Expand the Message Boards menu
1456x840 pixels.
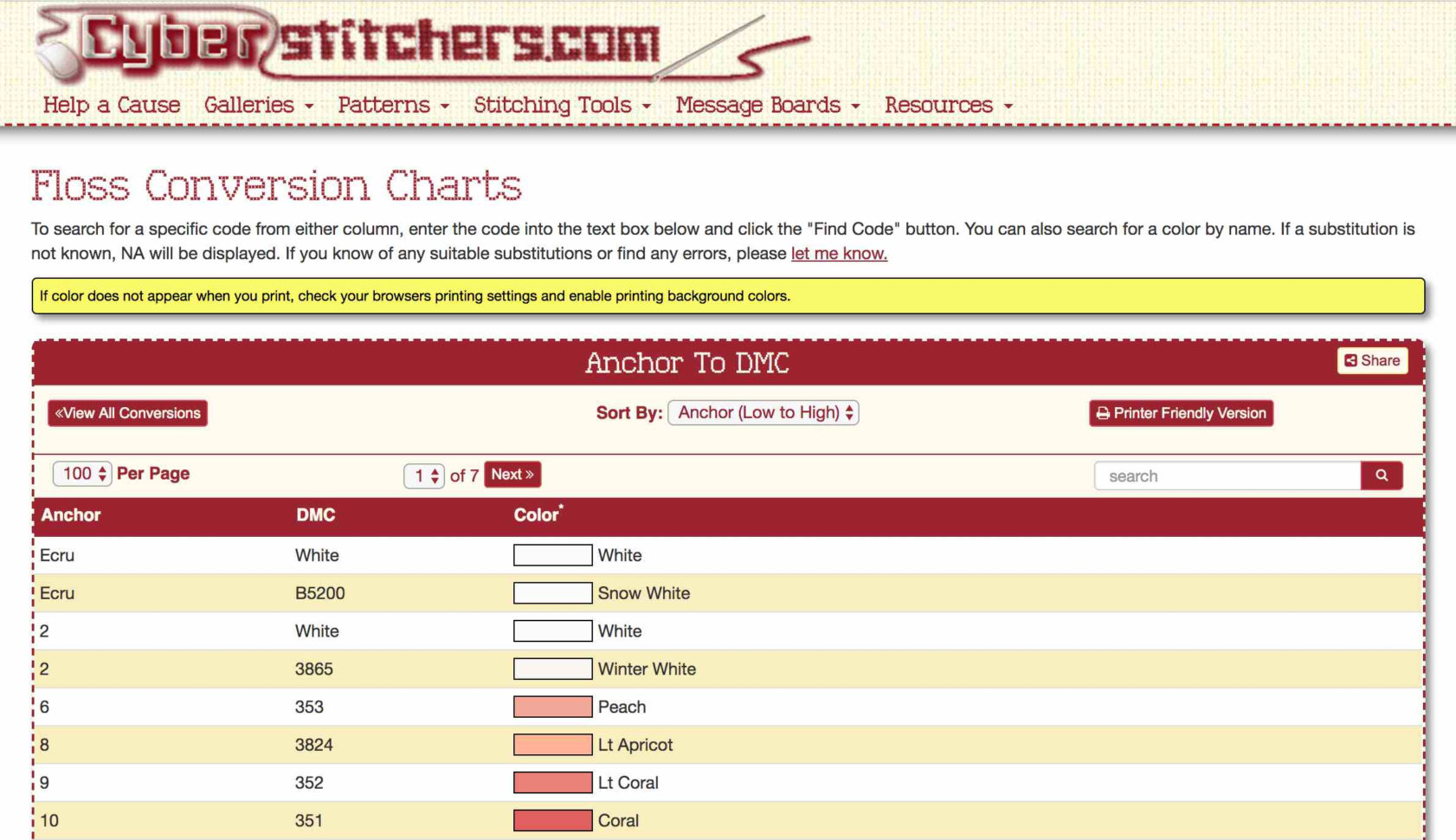pyautogui.click(x=768, y=105)
